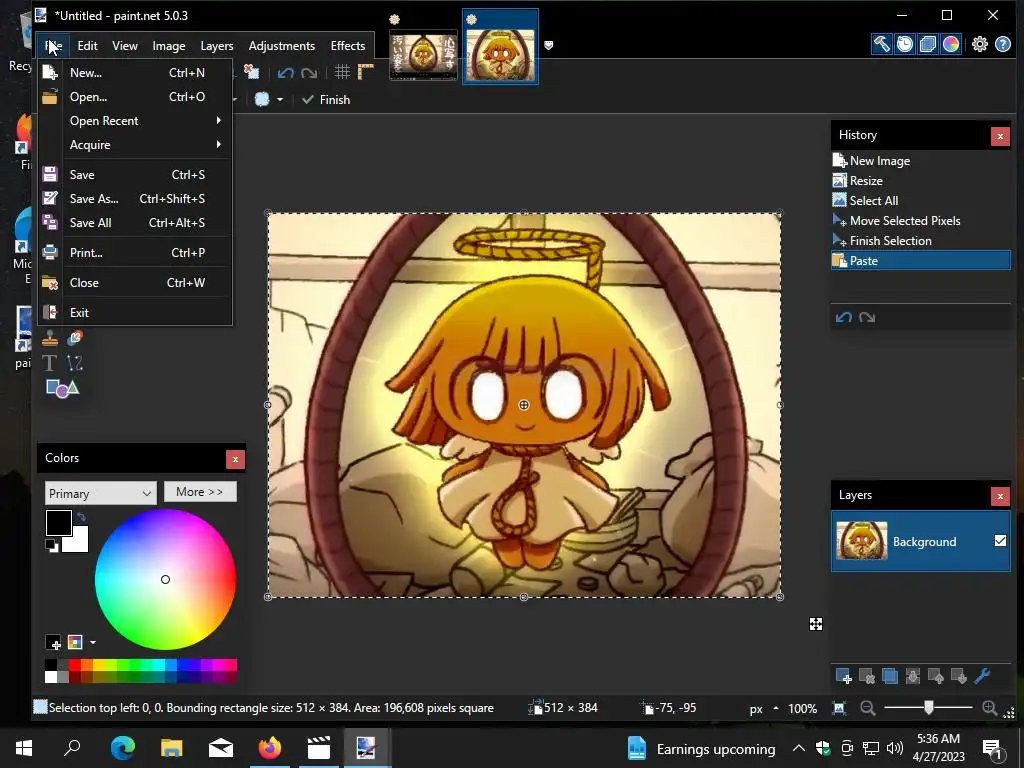
Task: Open the Primary color dropdown
Action: (101, 493)
